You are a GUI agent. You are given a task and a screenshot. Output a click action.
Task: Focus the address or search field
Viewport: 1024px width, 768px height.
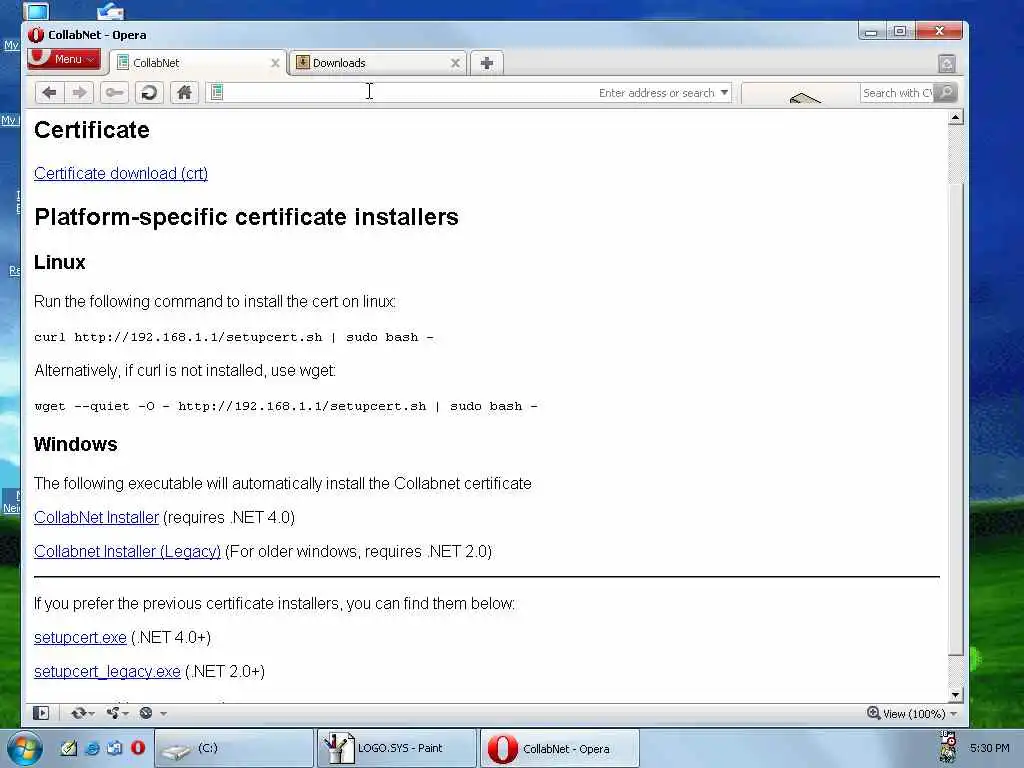click(x=469, y=93)
